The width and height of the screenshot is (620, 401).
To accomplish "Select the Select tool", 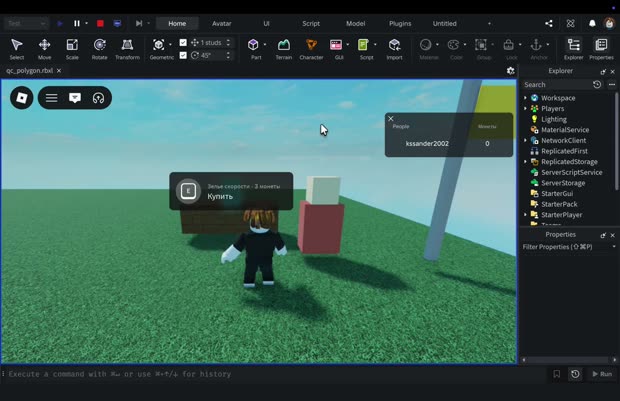I will [x=17, y=49].
